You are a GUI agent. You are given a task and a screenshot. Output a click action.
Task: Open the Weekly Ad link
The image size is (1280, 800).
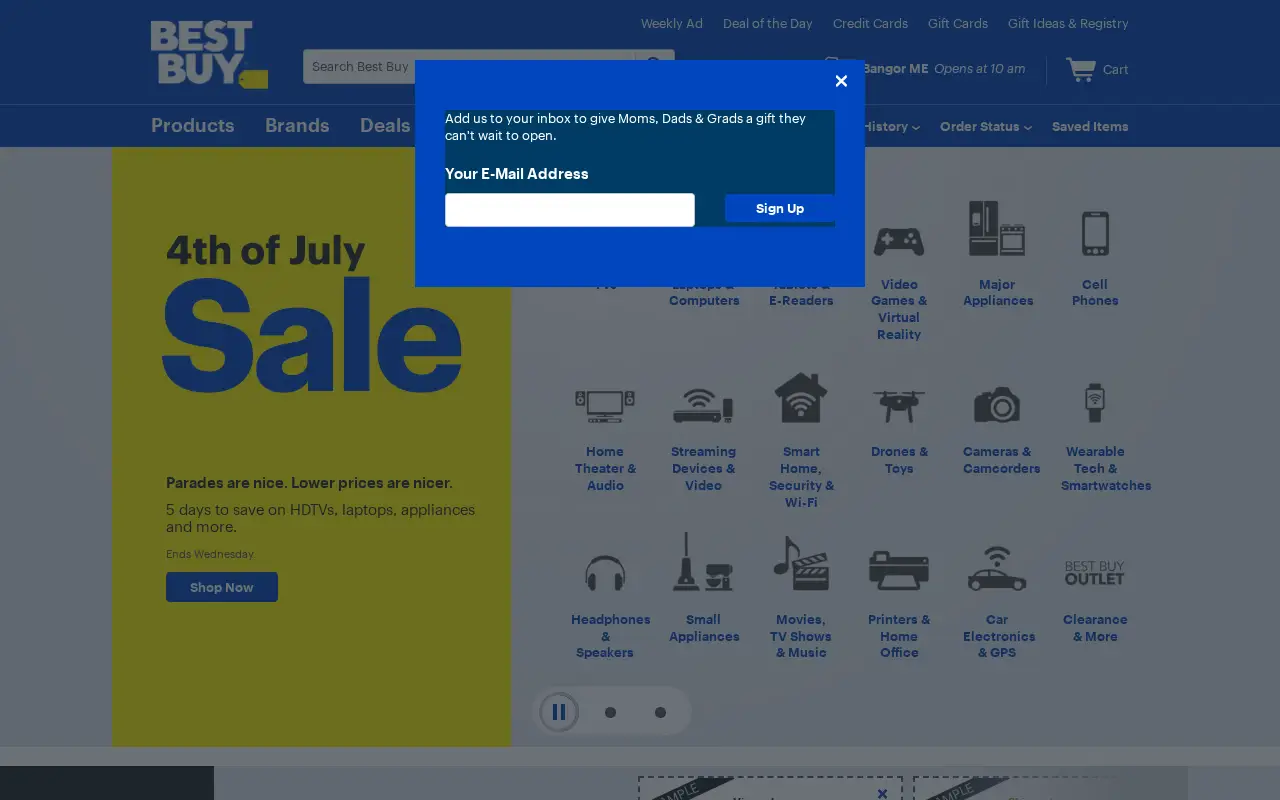672,23
